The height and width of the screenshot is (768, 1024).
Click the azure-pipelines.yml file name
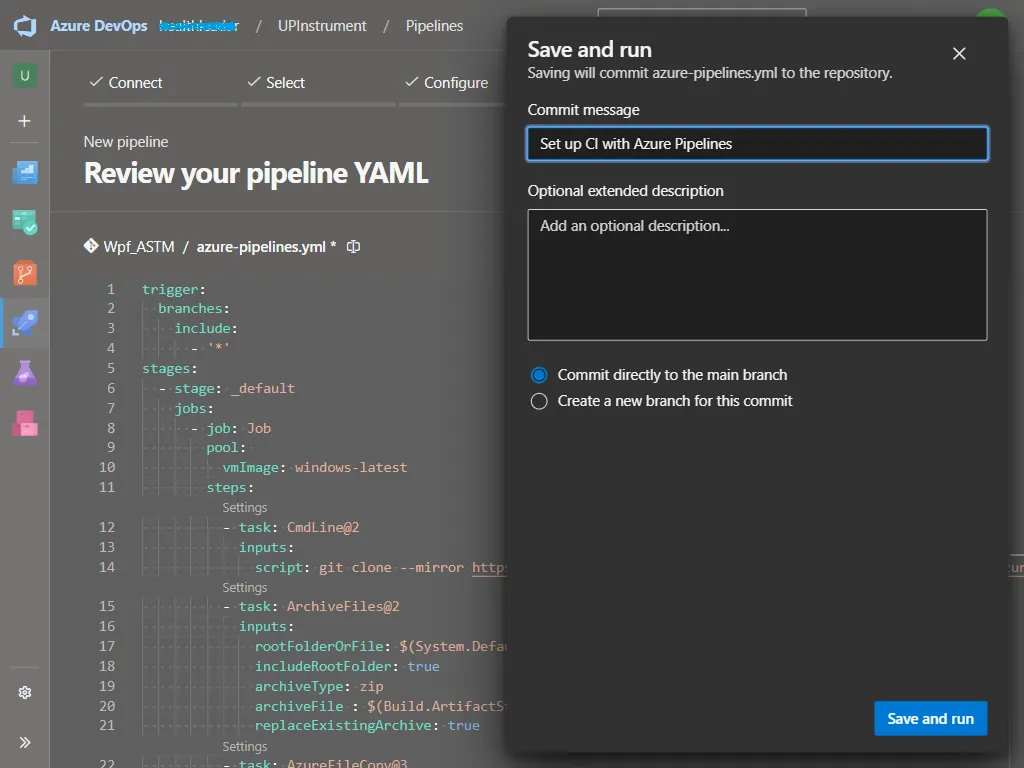[x=261, y=247]
